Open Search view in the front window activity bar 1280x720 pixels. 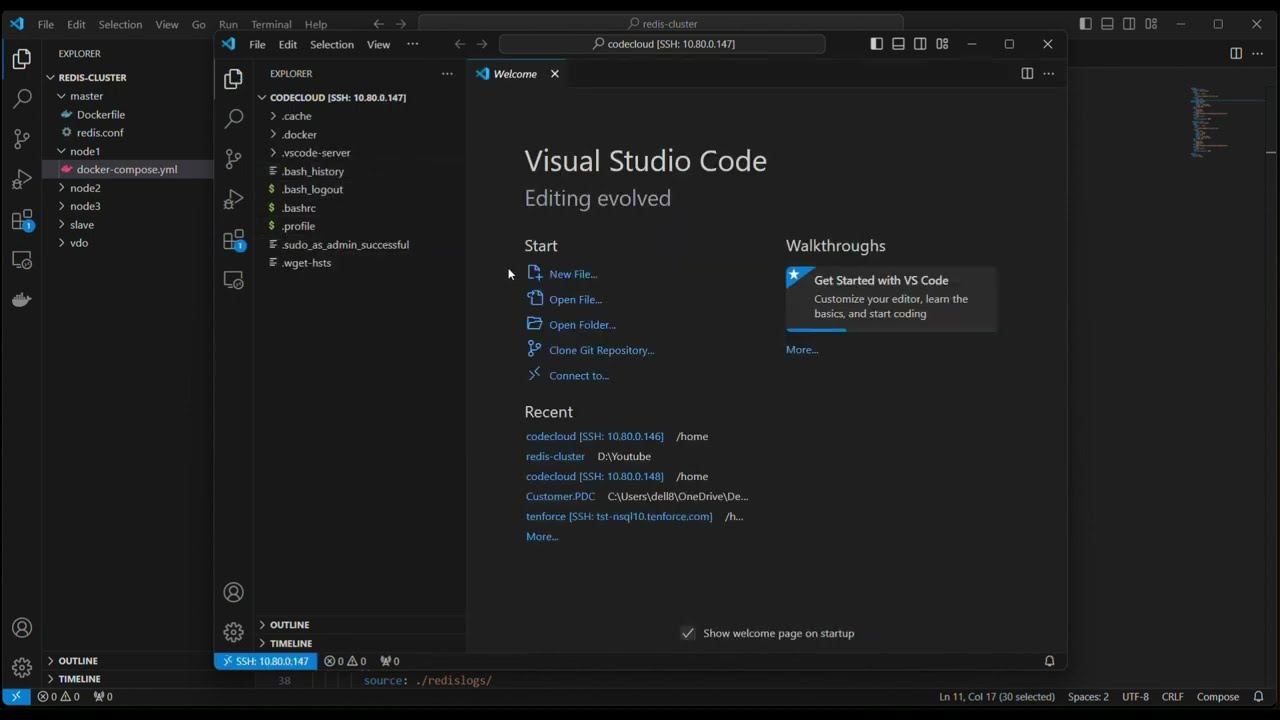tap(233, 119)
